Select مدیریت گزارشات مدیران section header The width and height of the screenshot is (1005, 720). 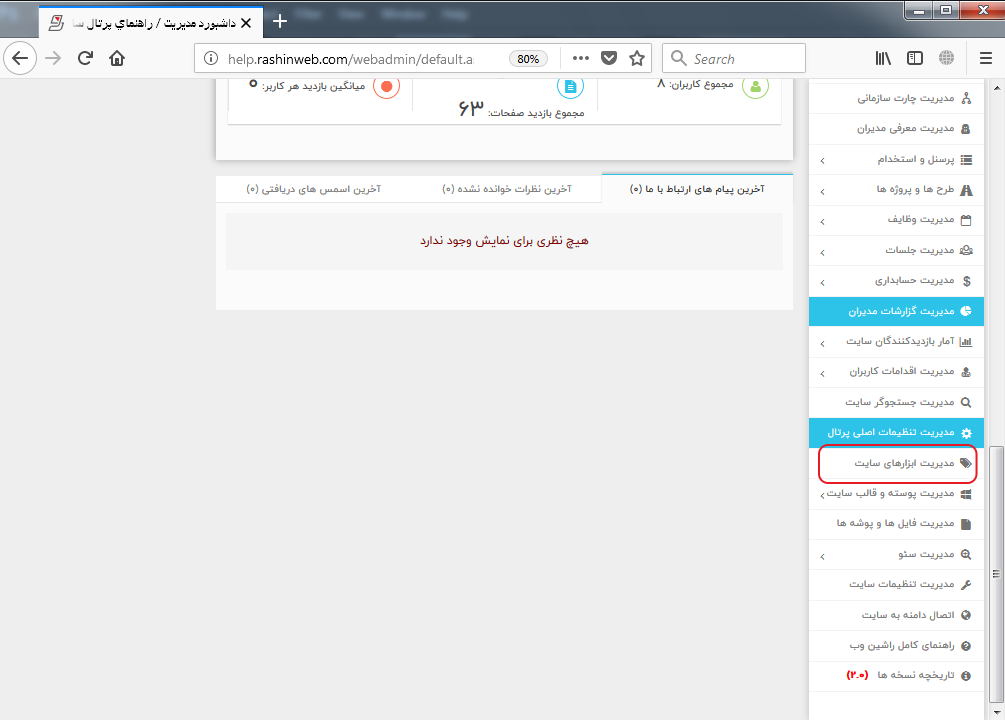[896, 311]
